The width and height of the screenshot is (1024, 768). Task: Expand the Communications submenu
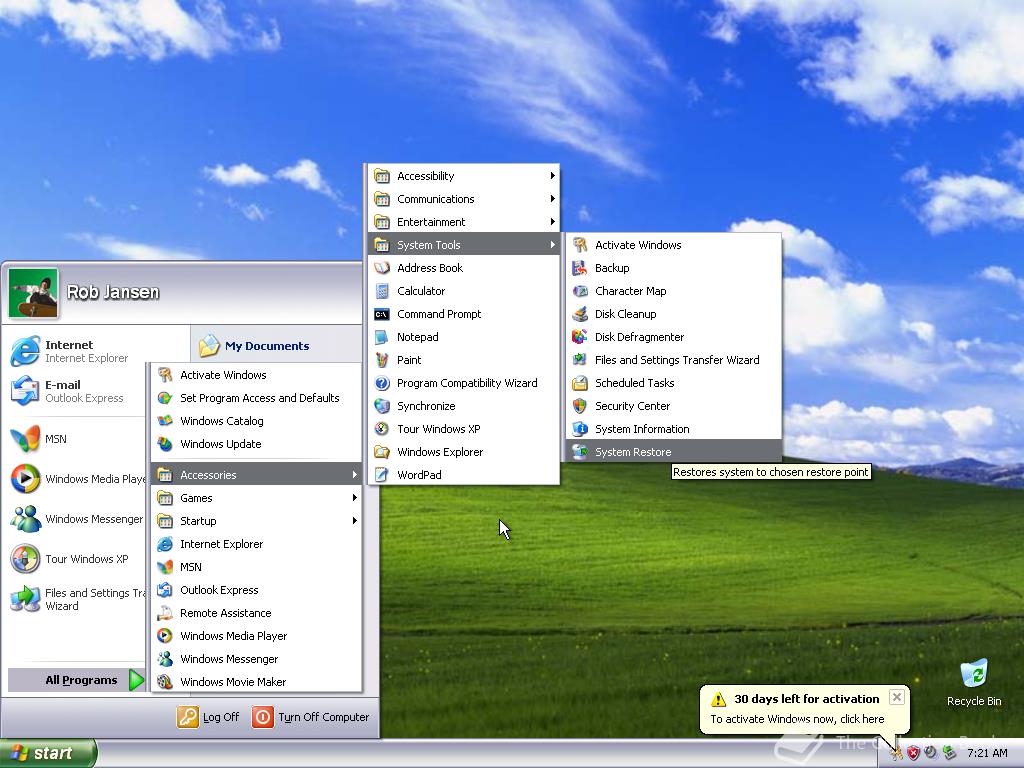click(x=463, y=199)
